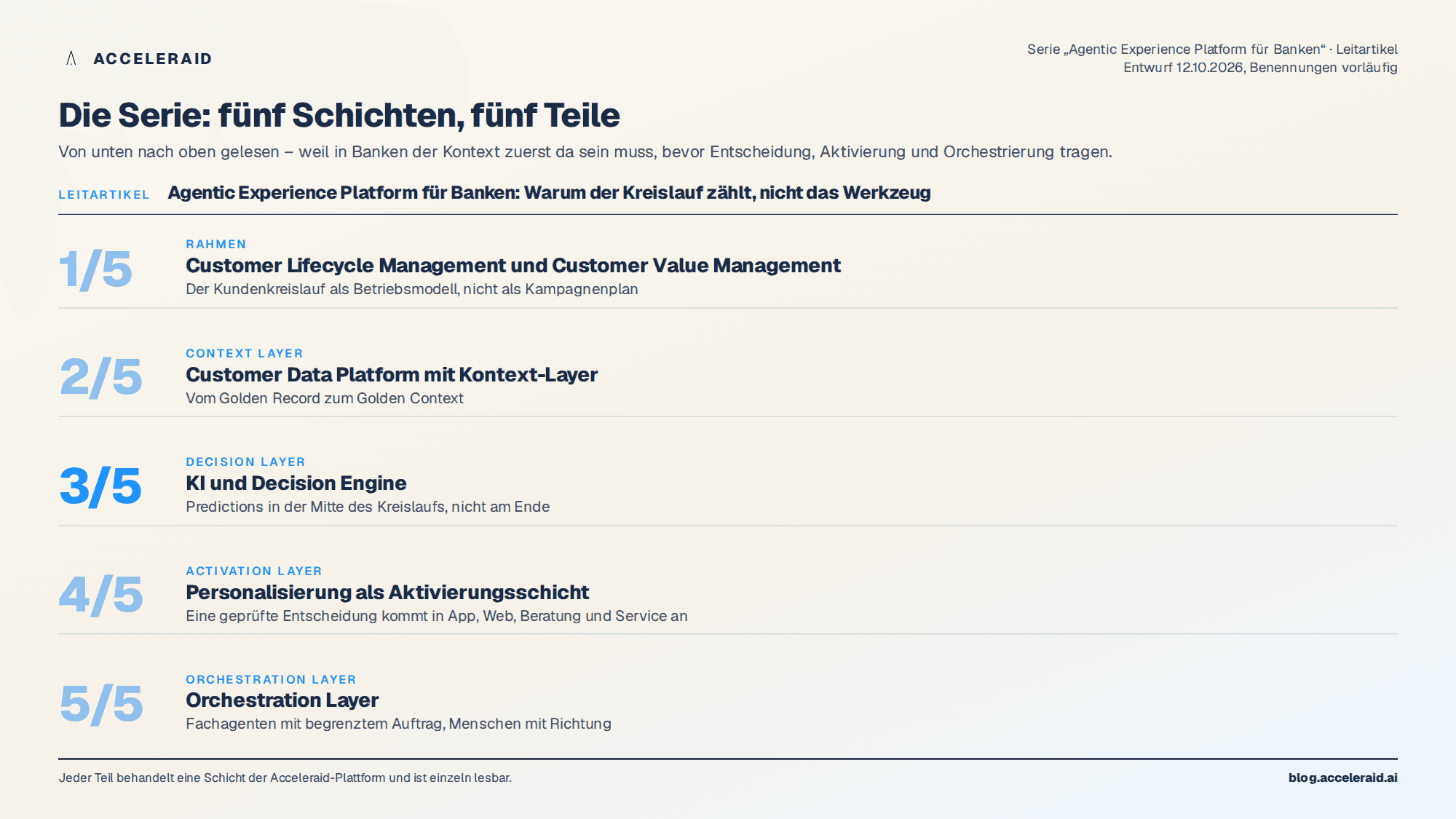Image resolution: width=1456 pixels, height=819 pixels.
Task: Click the 4/5 part number
Action: point(101,596)
